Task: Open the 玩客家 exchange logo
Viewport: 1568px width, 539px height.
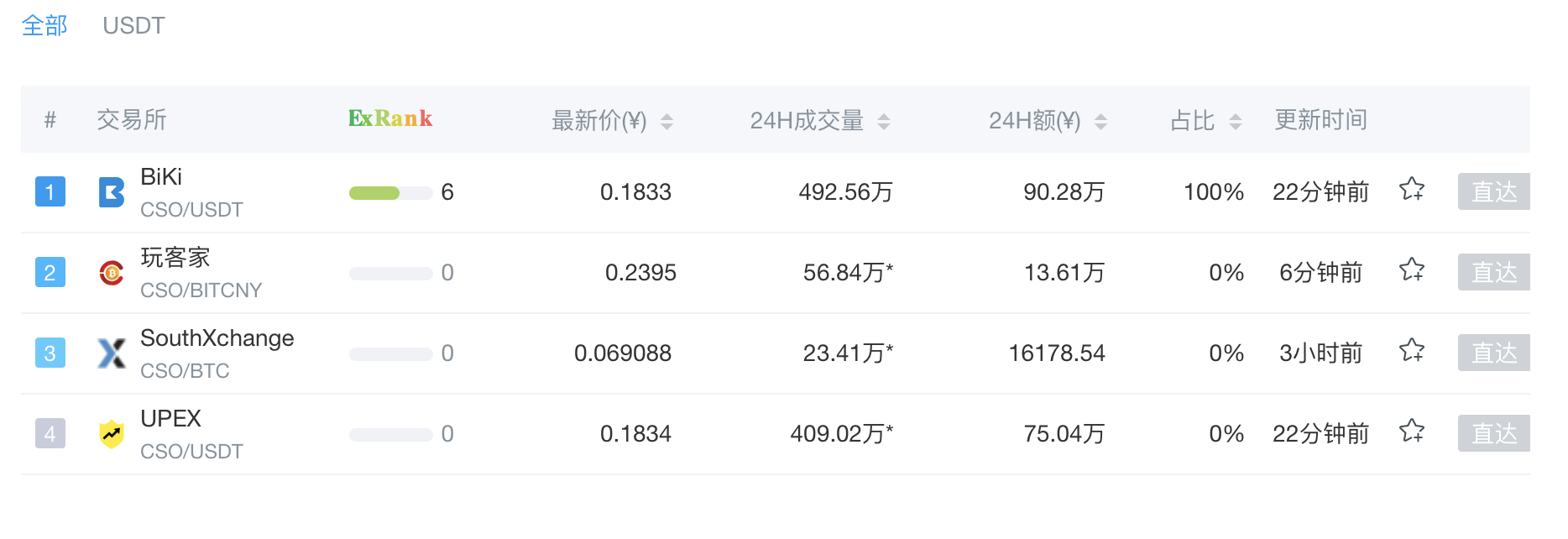Action: [112, 273]
